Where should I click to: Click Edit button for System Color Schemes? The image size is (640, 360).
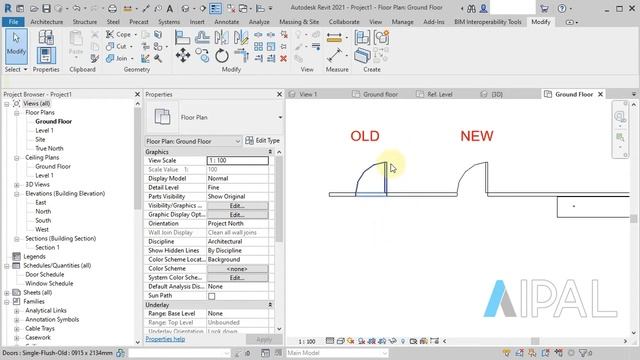[237, 278]
